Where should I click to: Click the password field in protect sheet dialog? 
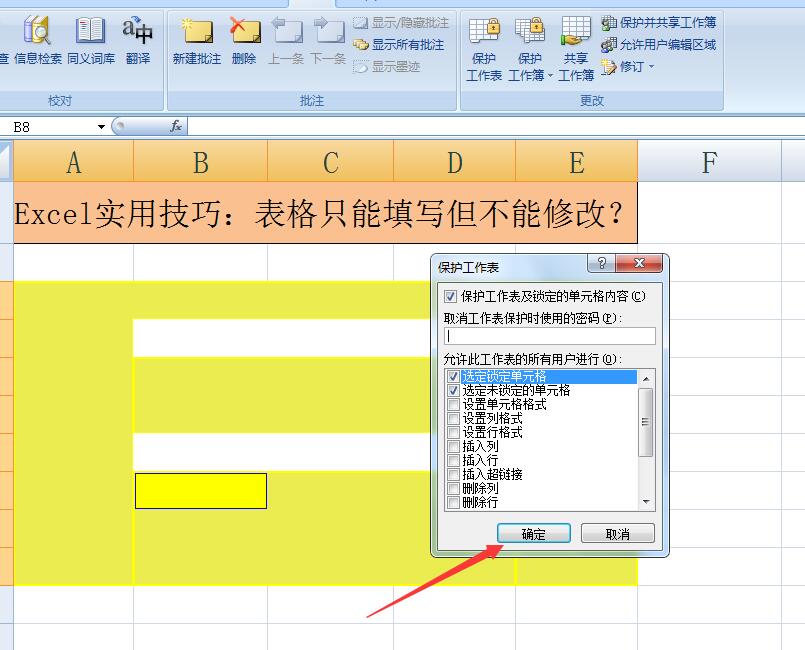[549, 336]
